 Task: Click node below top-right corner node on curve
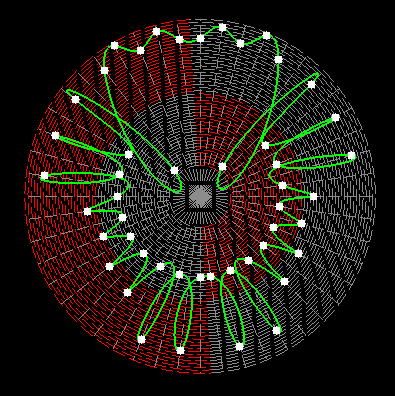278,60
